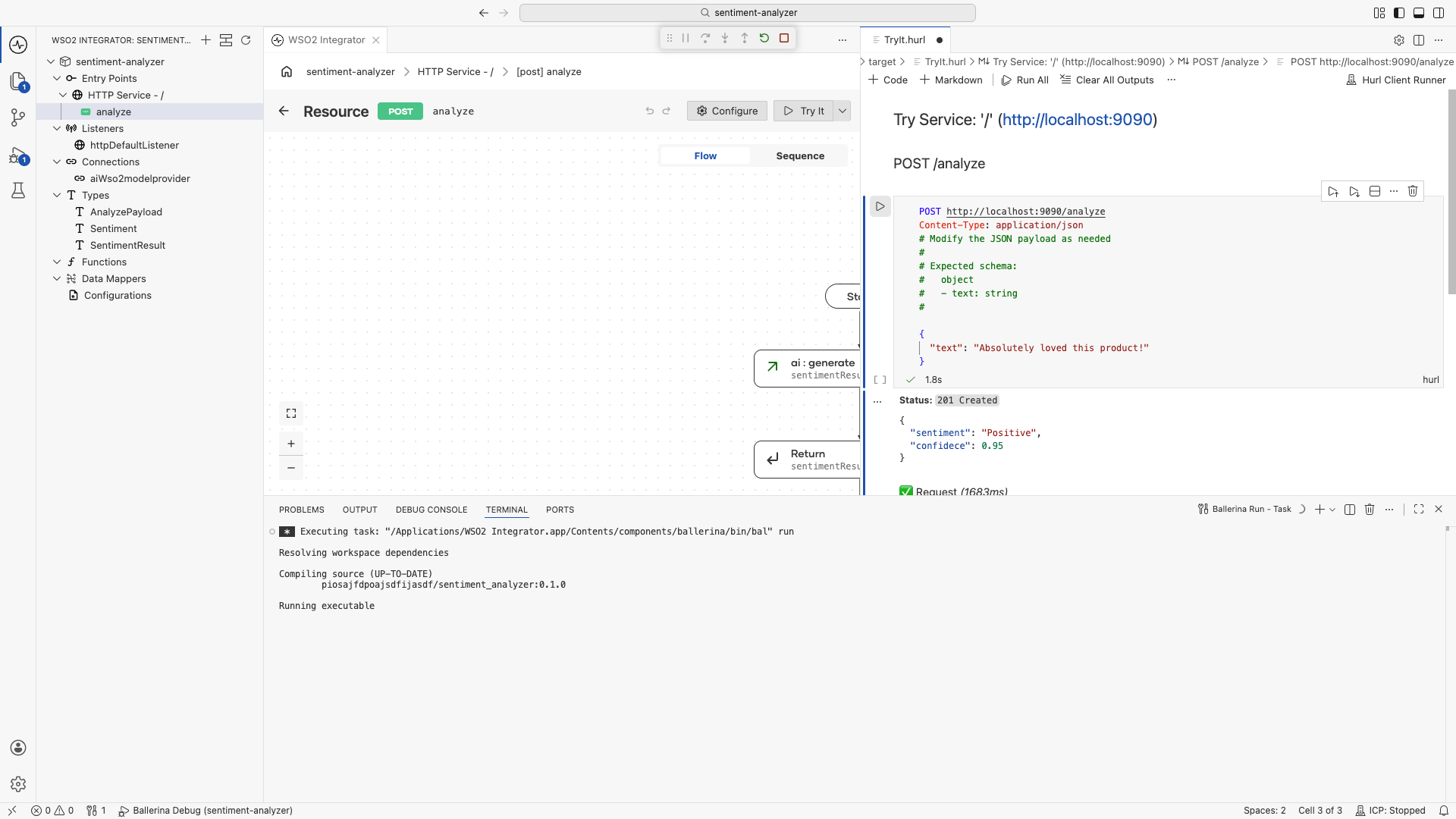Zoom out the flow diagram
Image resolution: width=1456 pixels, height=819 pixels.
[x=291, y=468]
